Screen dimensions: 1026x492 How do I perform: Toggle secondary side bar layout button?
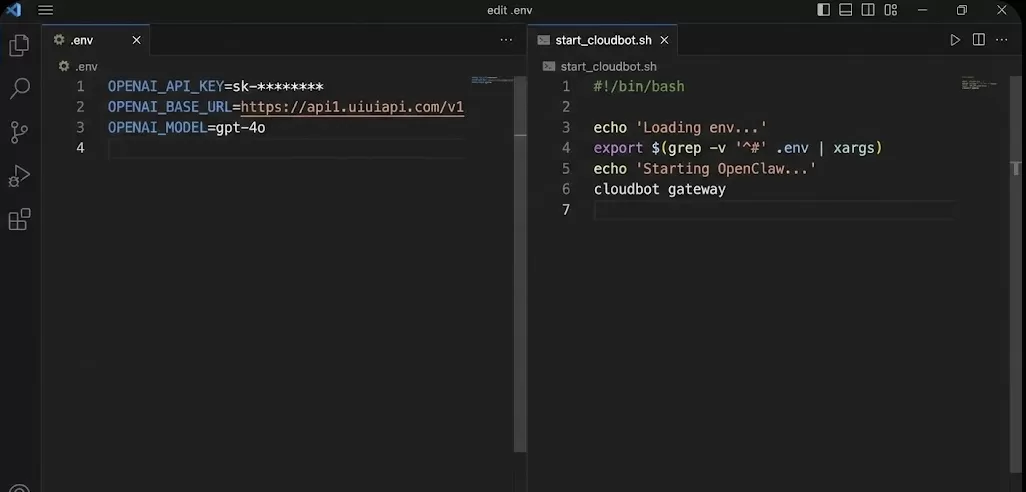(868, 10)
